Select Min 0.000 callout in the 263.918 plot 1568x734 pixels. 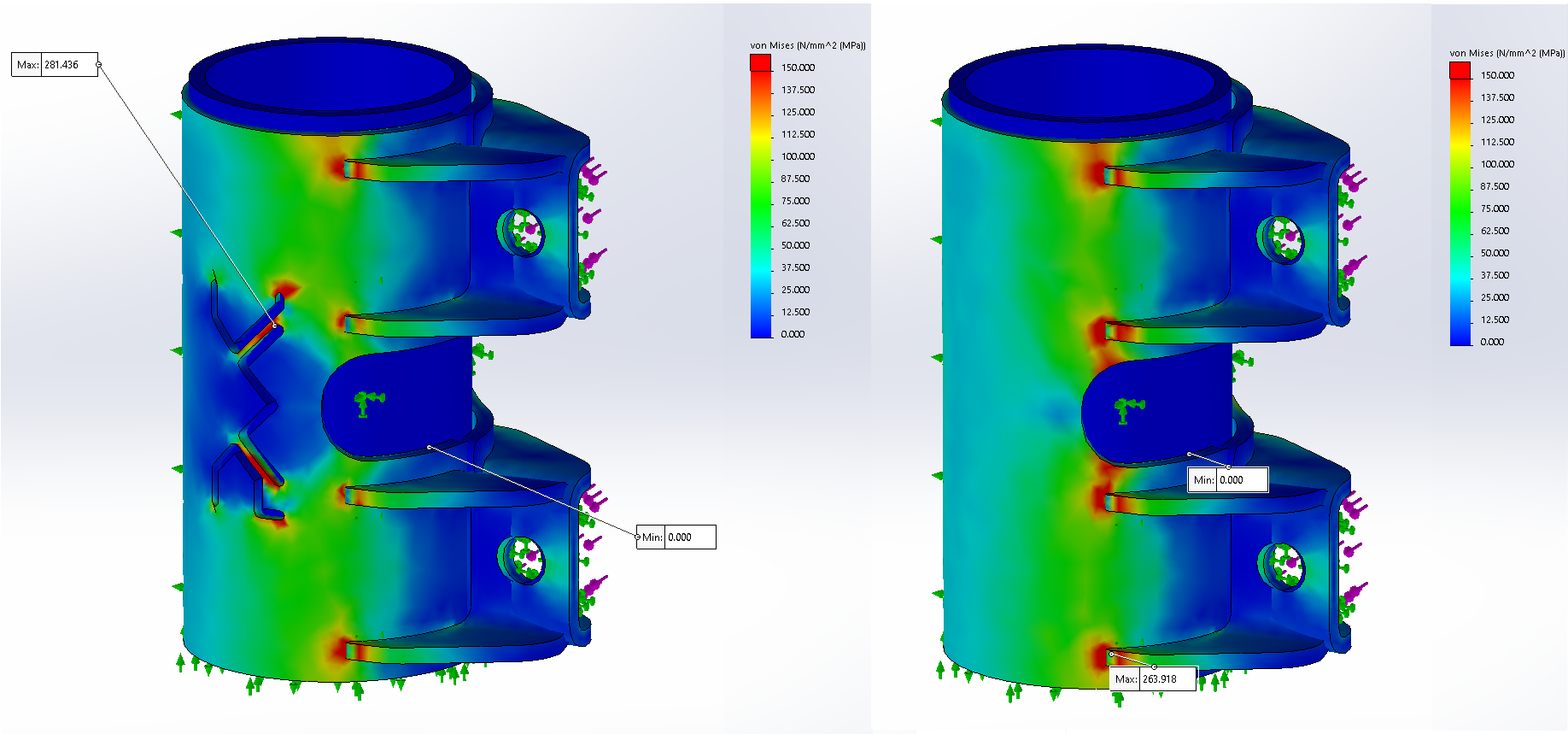[1227, 480]
